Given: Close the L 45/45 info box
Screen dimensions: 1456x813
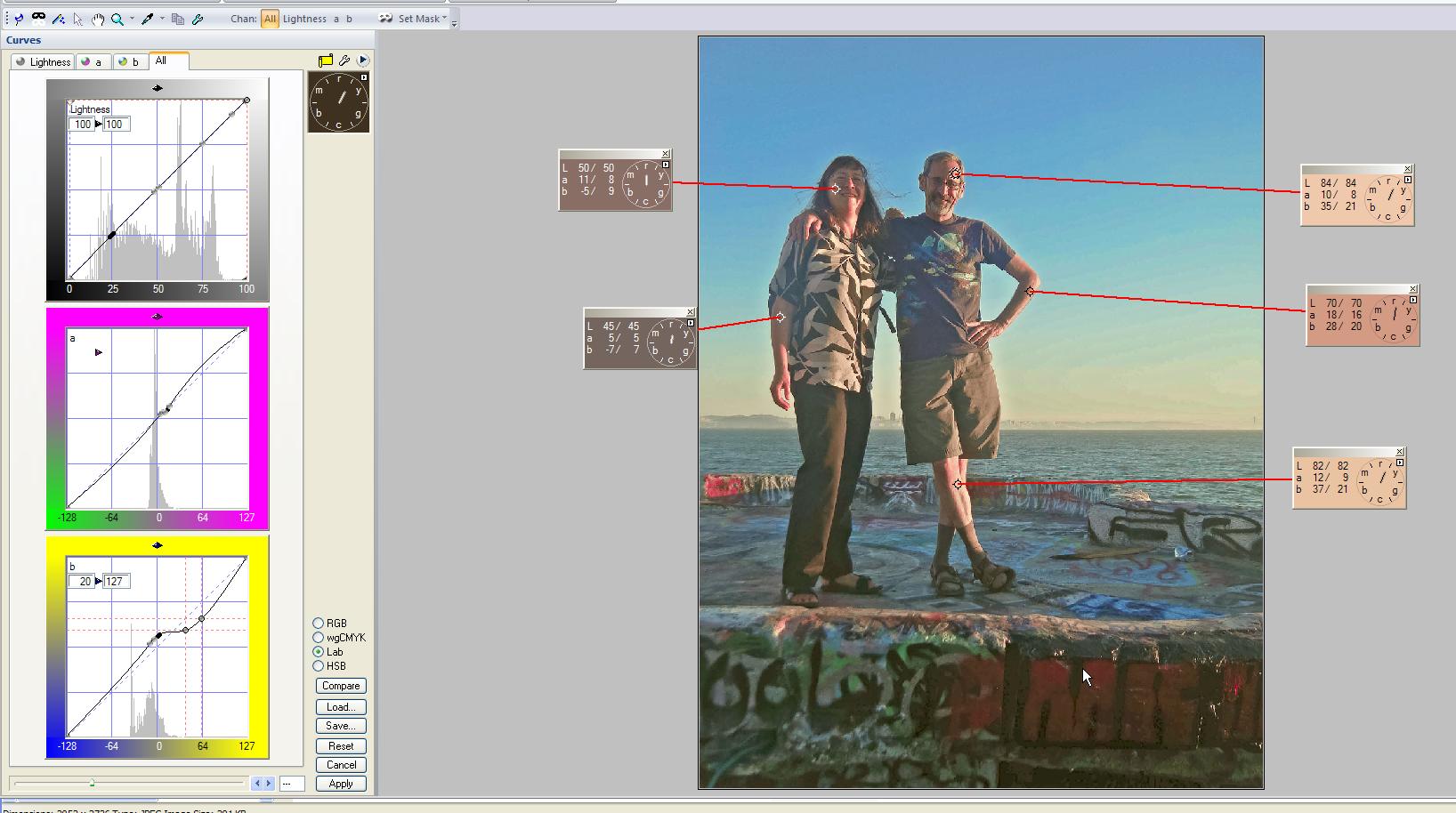Looking at the screenshot, I should coord(690,312).
